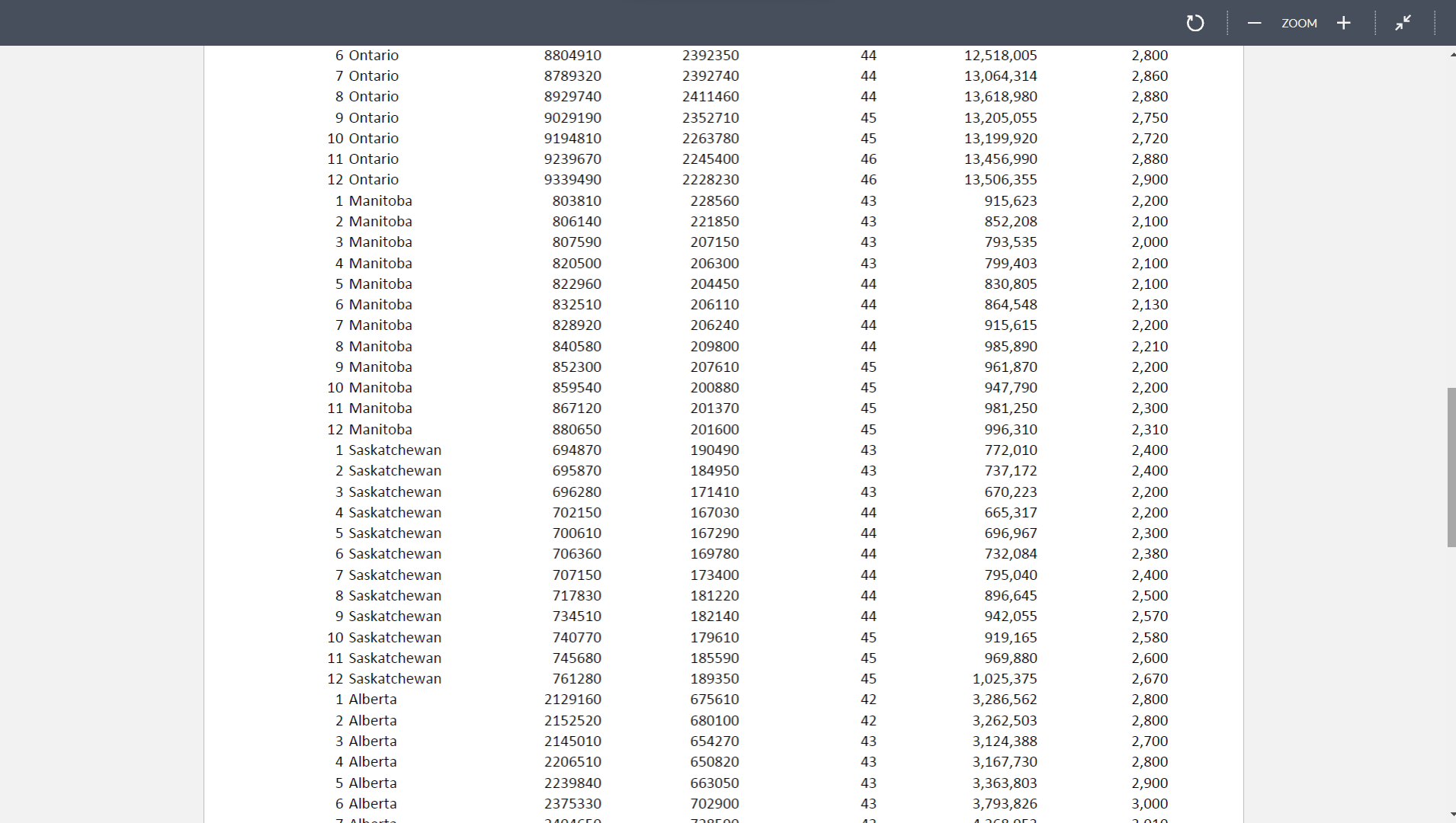Click the figure 732,084
The height and width of the screenshot is (823, 1456).
[1011, 554]
